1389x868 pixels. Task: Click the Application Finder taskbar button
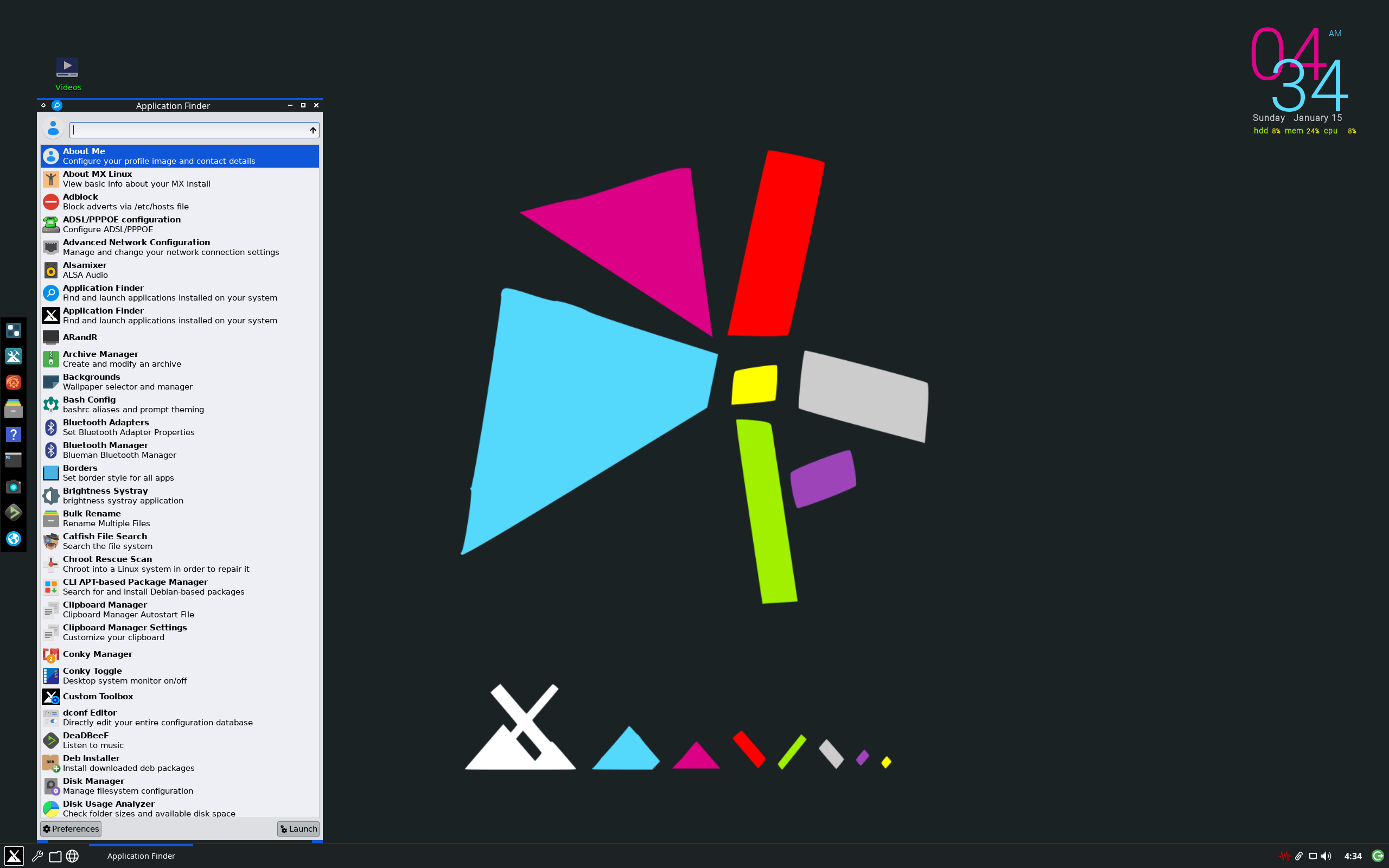[141, 856]
